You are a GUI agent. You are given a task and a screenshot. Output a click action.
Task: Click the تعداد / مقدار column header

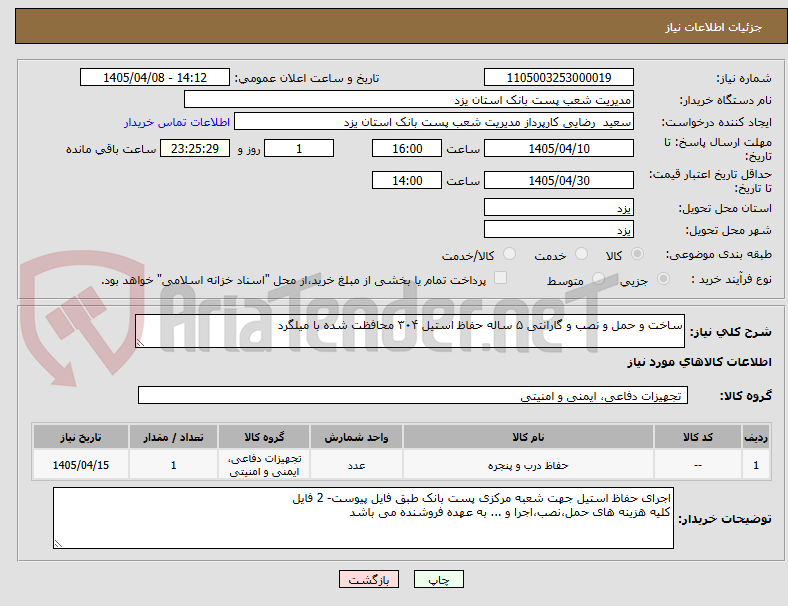[173, 437]
